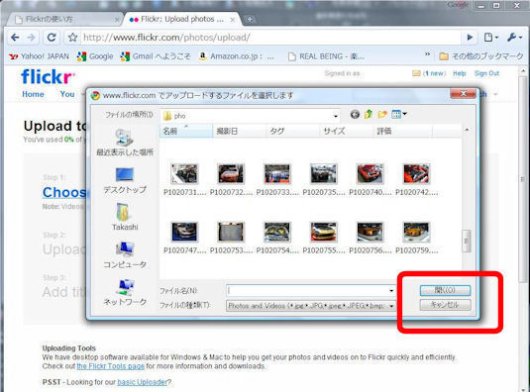Image resolution: width=530 pixels, height=392 pixels.
Task: Go to デスクトップ in dialog sidebar
Action: (x=125, y=180)
